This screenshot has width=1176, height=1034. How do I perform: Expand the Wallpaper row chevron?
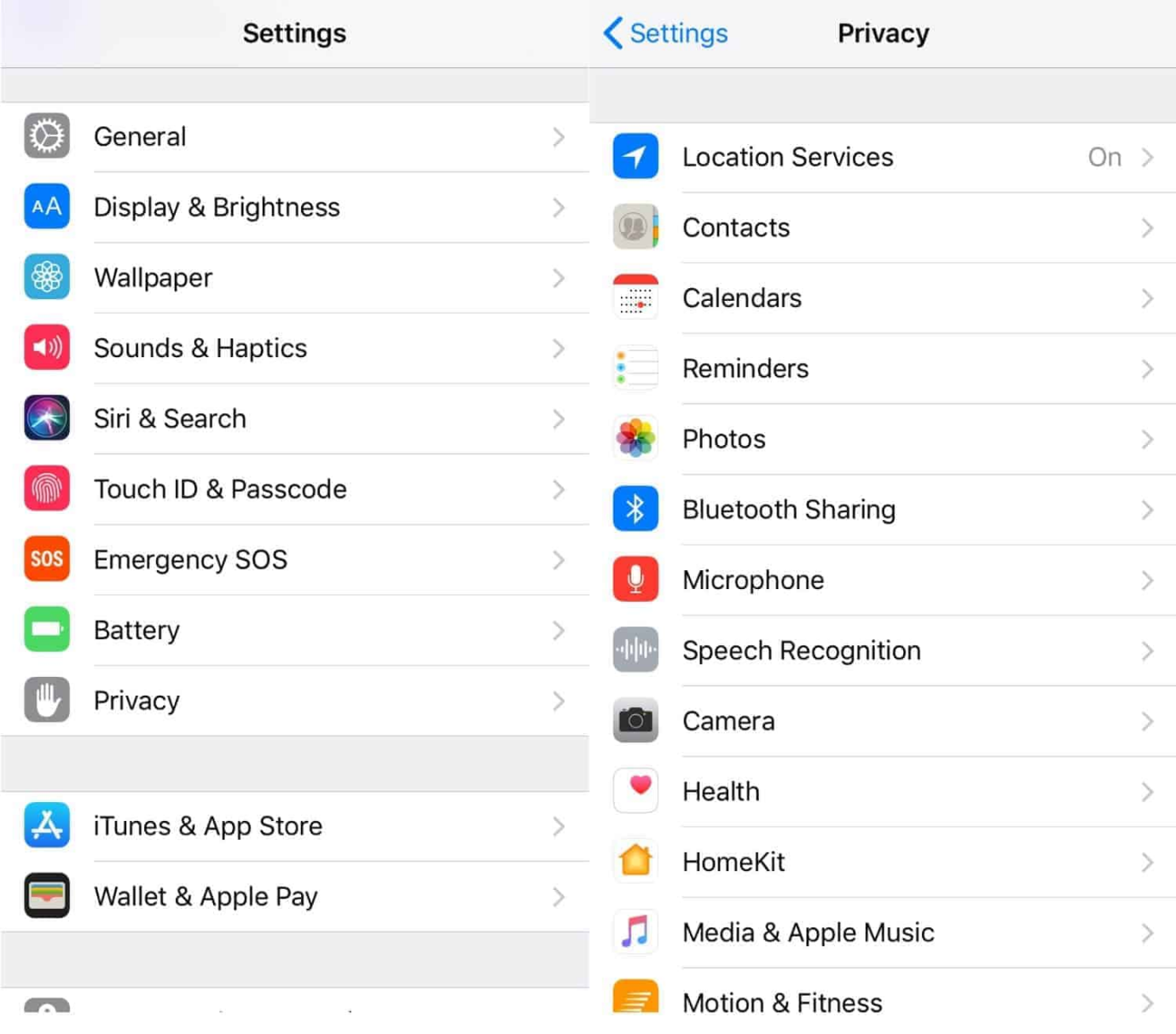[559, 278]
